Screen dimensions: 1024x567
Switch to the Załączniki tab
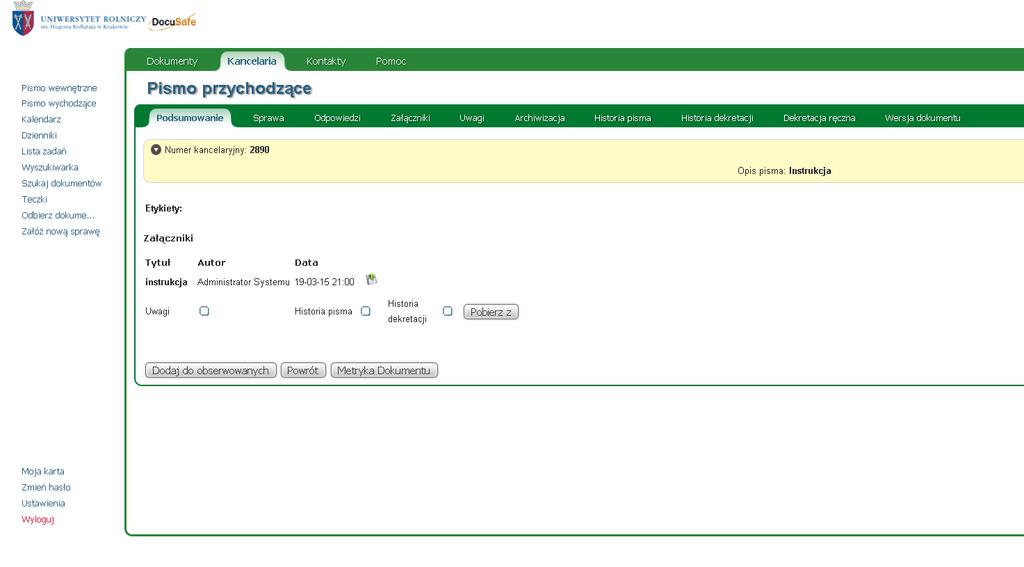click(x=410, y=118)
